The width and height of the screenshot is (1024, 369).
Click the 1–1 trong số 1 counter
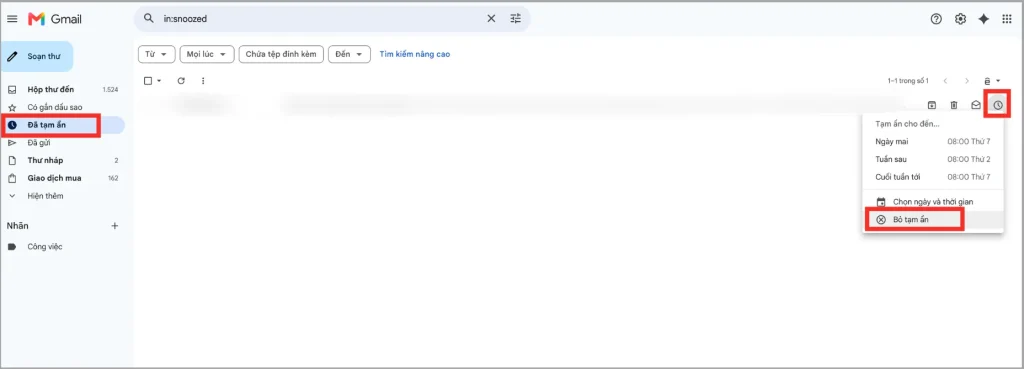pyautogui.click(x=908, y=81)
